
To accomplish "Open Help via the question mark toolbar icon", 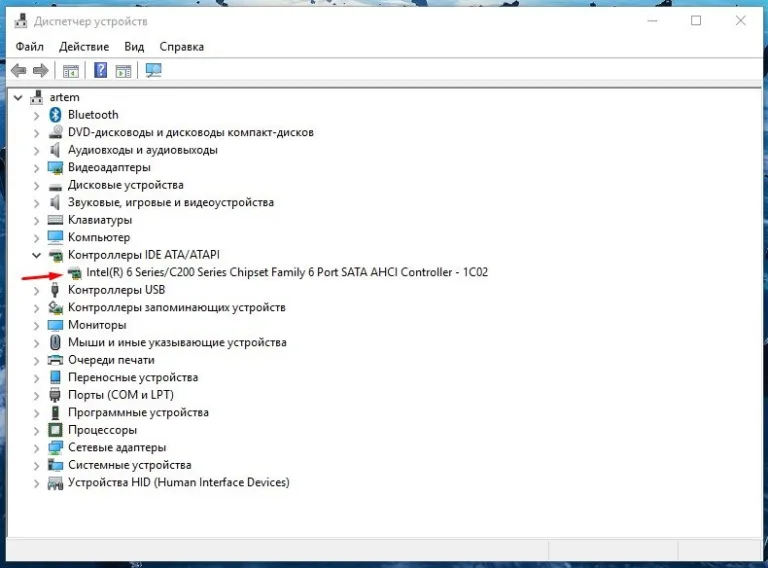I will point(100,71).
